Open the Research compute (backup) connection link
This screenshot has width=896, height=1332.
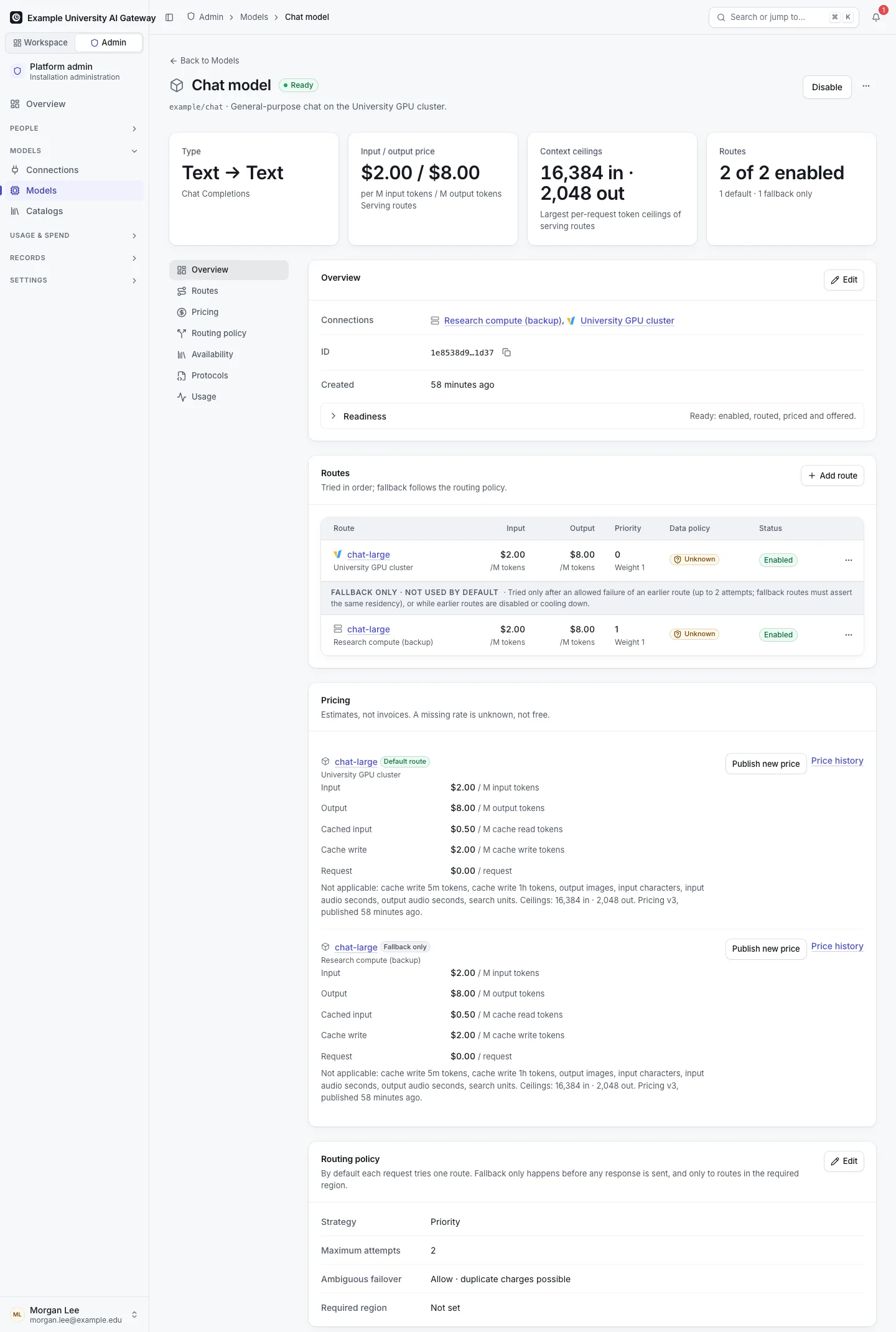[x=503, y=321]
